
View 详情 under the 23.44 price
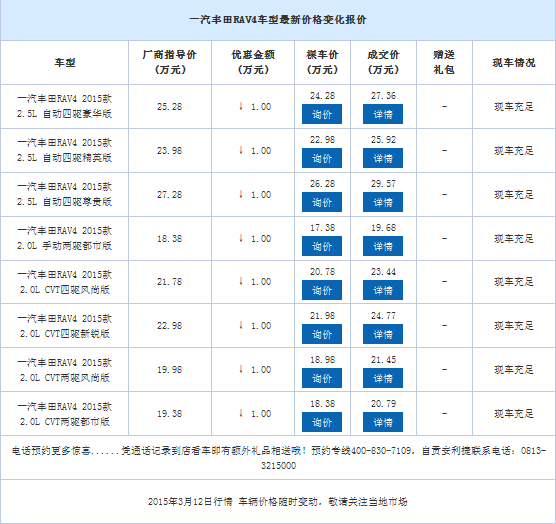point(383,290)
